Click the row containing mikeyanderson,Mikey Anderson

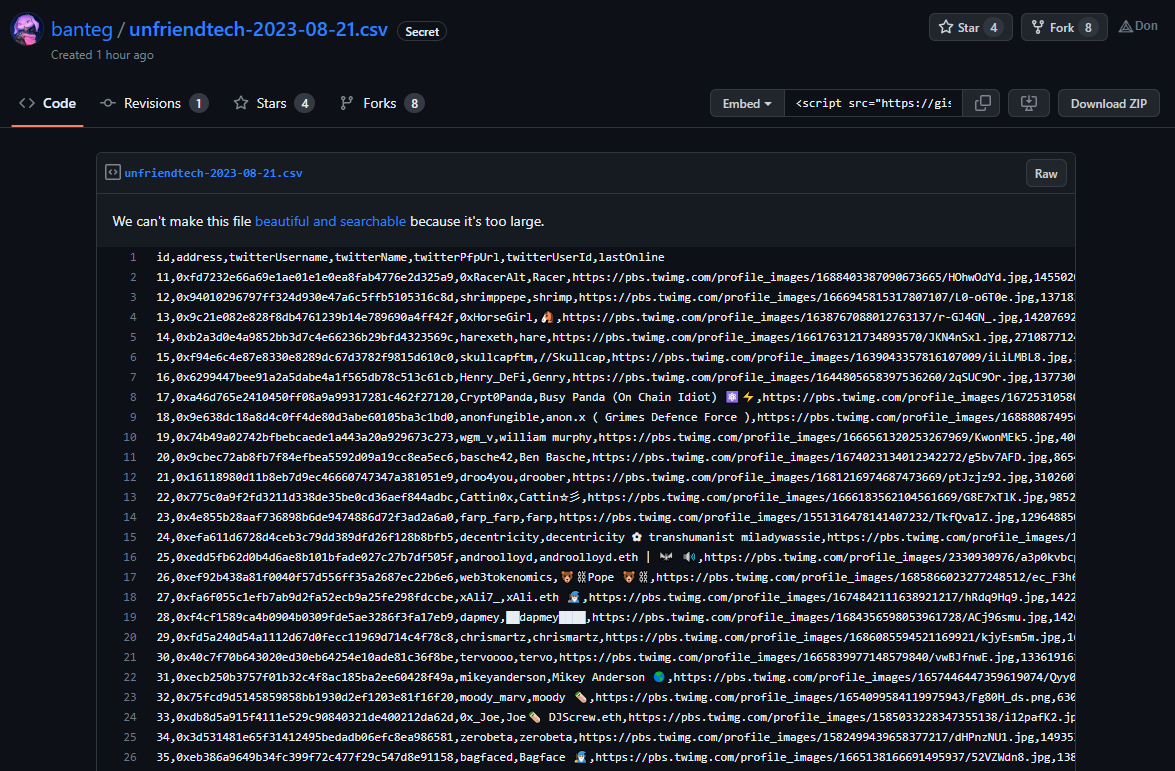click(x=615, y=677)
